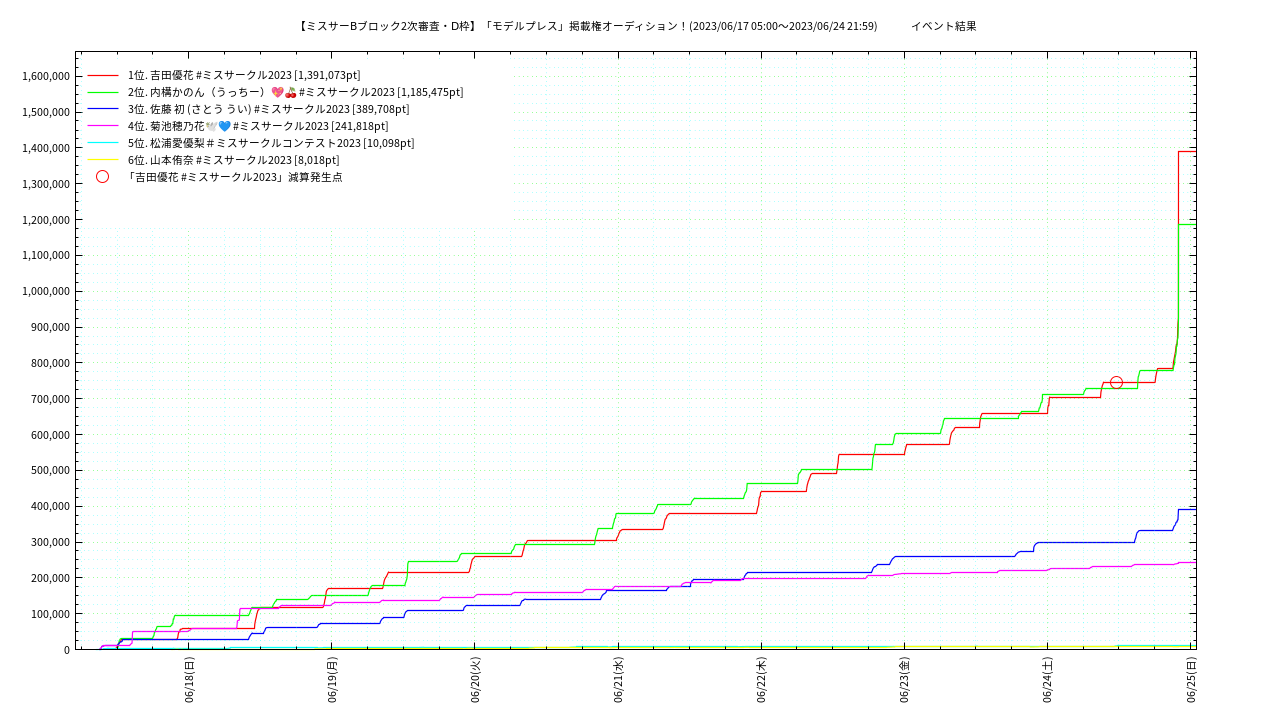Click the 06/18(日) date label on the x-axis
The height and width of the screenshot is (720, 1280).
189,680
